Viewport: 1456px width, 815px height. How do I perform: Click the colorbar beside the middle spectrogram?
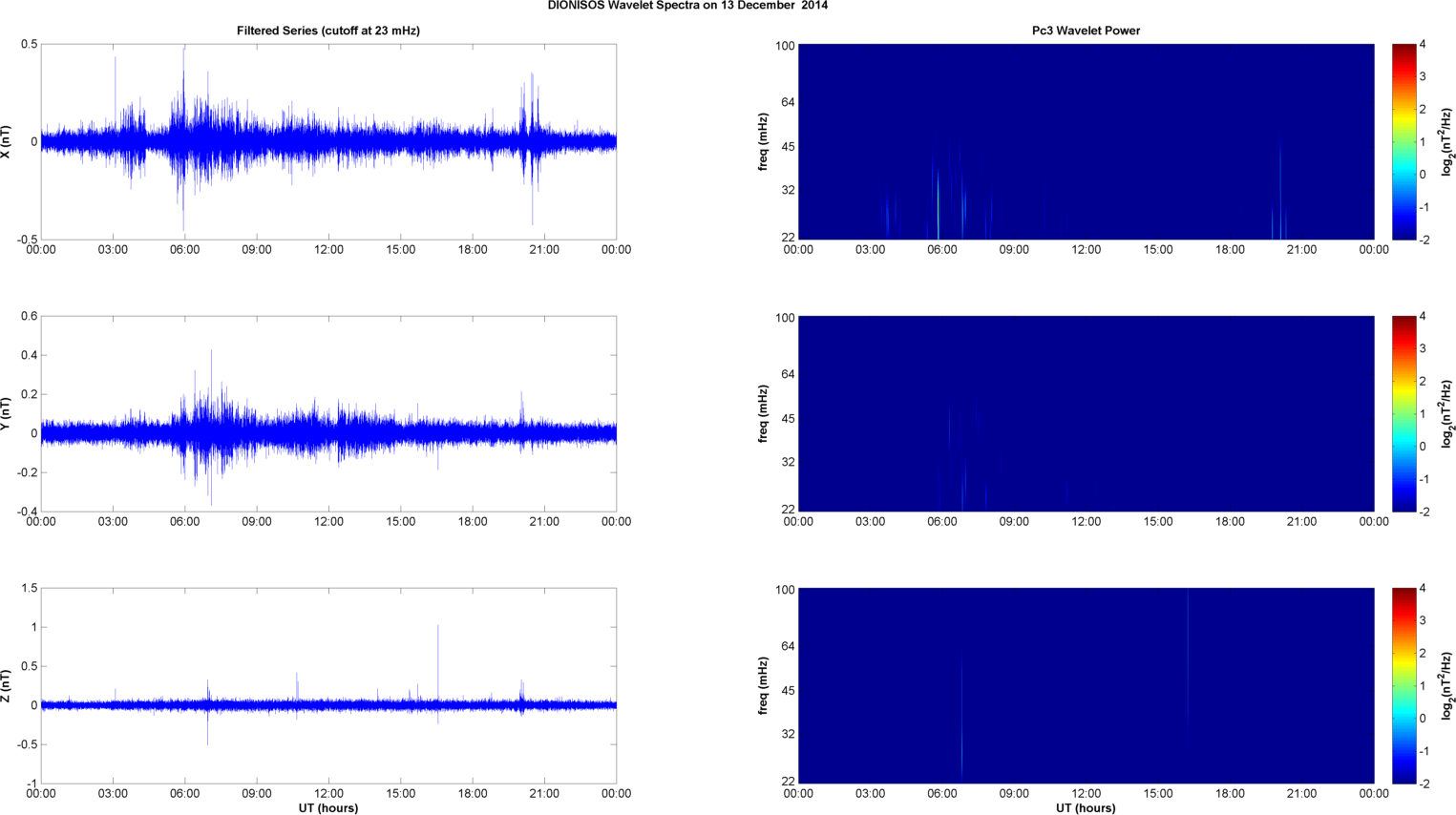1403,413
